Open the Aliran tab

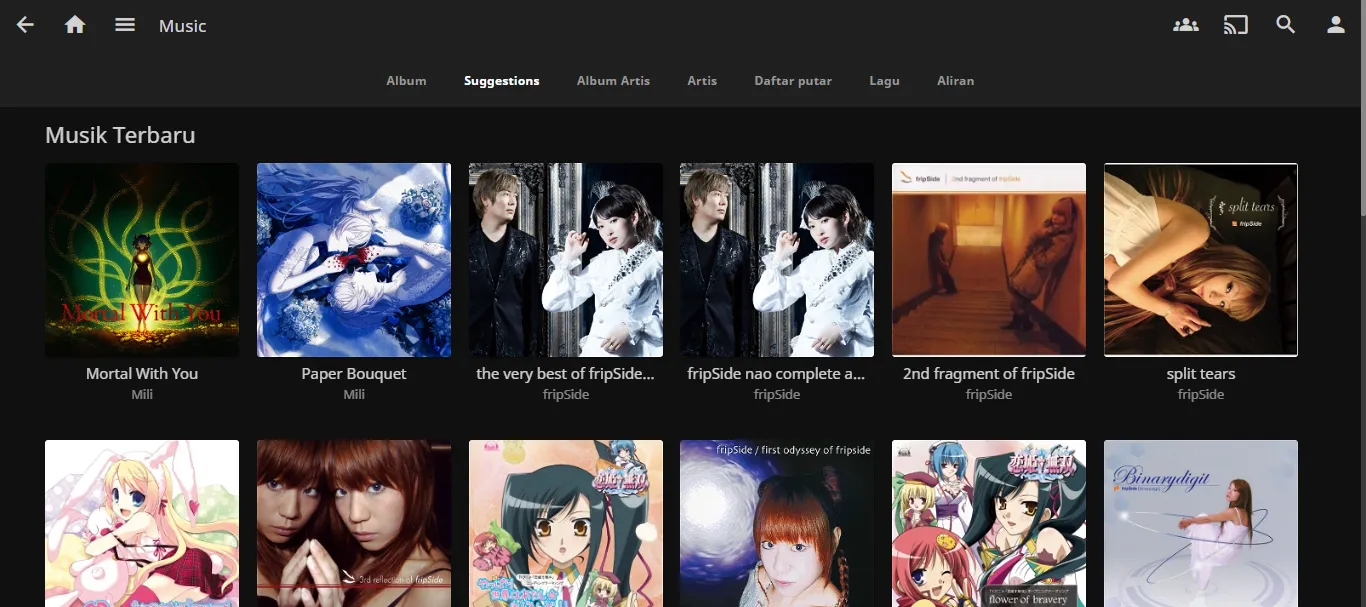click(955, 81)
